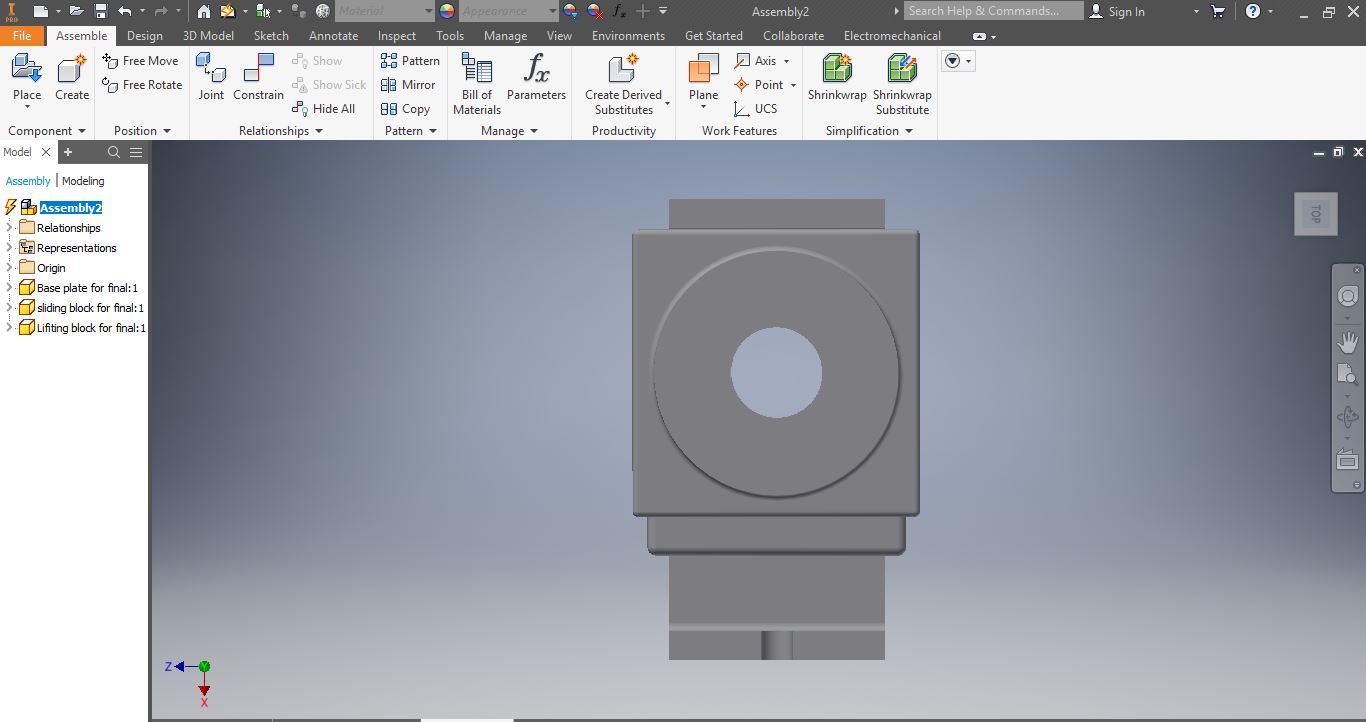Select the Free Move tool
Image resolution: width=1366 pixels, height=722 pixels.
[x=140, y=61]
